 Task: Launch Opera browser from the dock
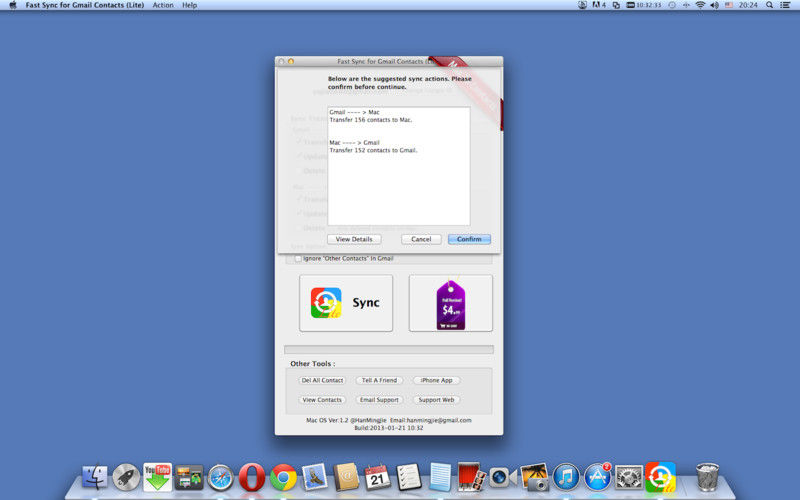click(252, 478)
